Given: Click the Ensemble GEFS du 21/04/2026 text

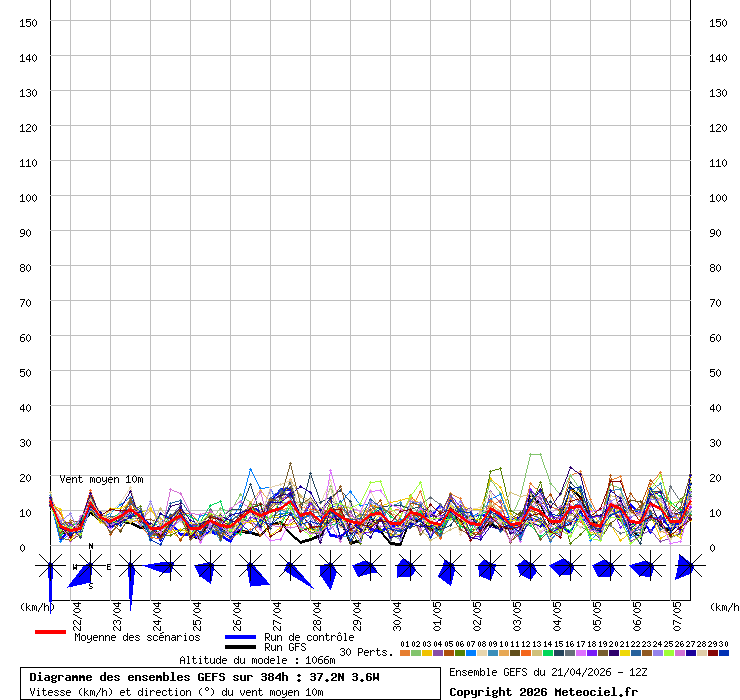Looking at the screenshot, I should [x=548, y=672].
